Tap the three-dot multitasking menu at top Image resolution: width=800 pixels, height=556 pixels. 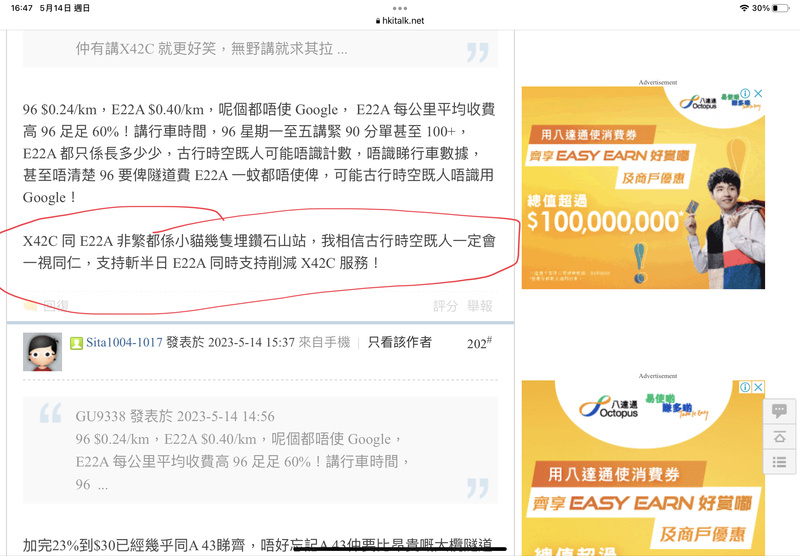400,7
